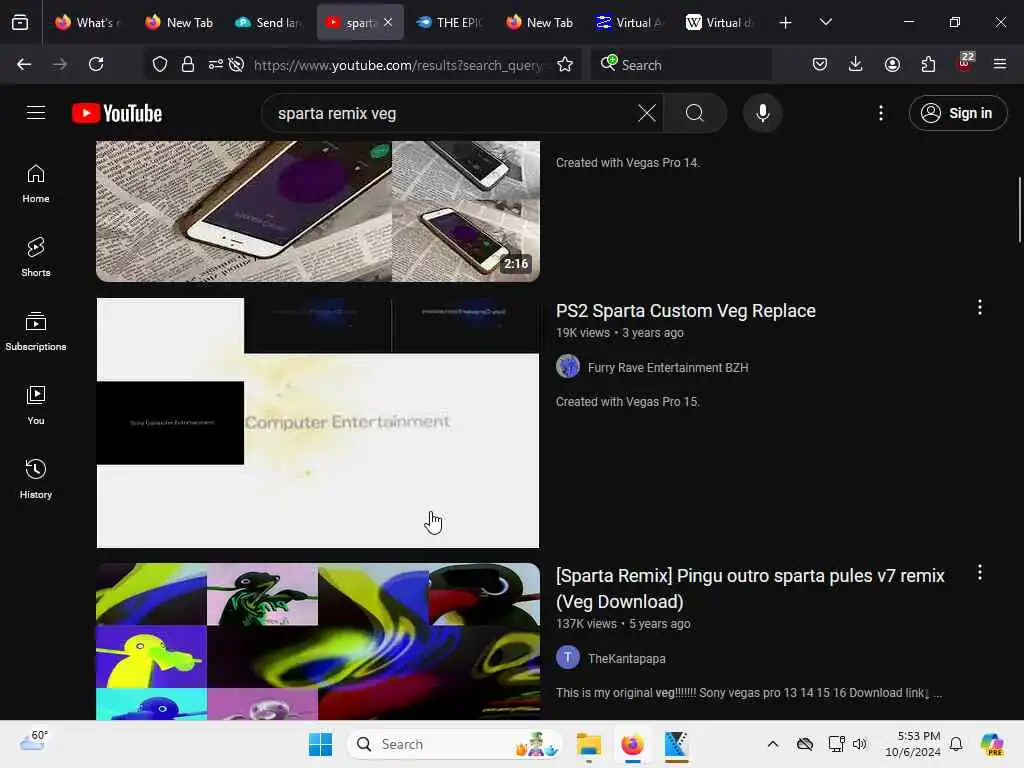The width and height of the screenshot is (1024, 768).
Task: Open volume speaker tray icon
Action: pos(859,744)
